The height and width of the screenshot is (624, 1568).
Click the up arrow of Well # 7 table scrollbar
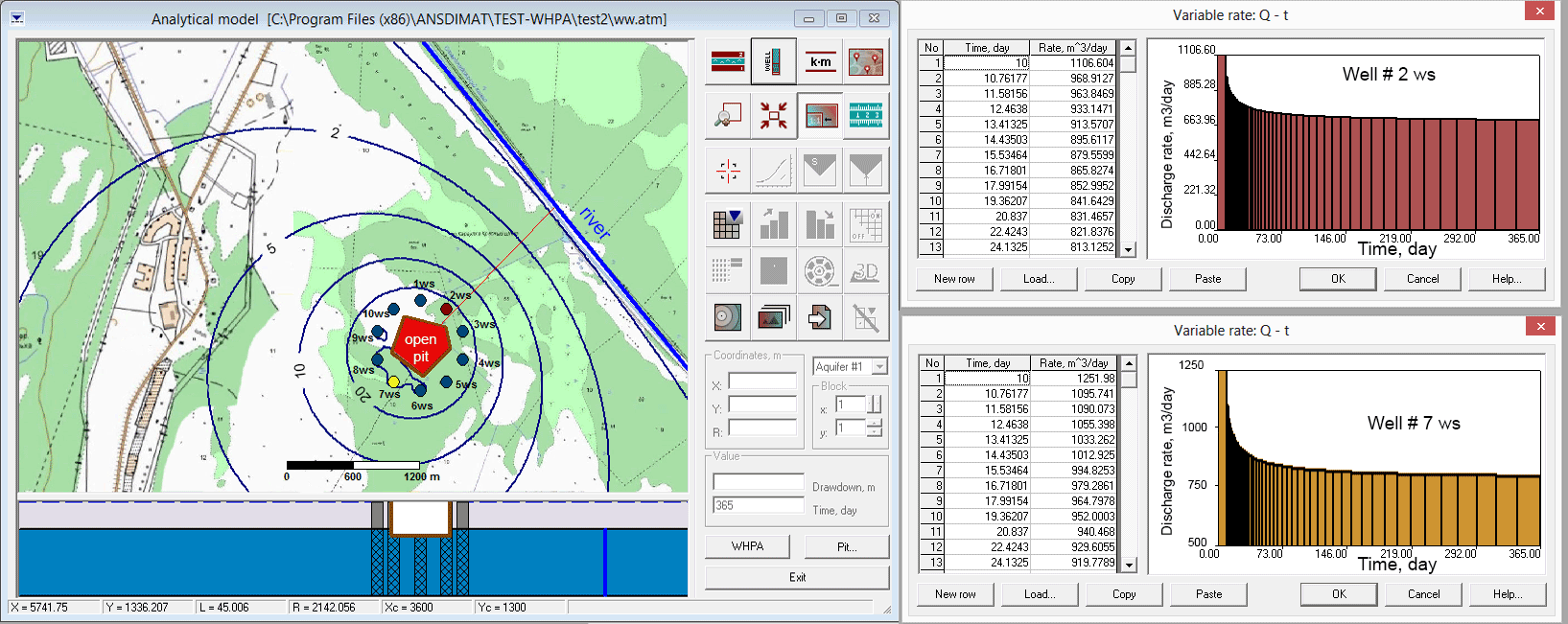click(x=1129, y=363)
